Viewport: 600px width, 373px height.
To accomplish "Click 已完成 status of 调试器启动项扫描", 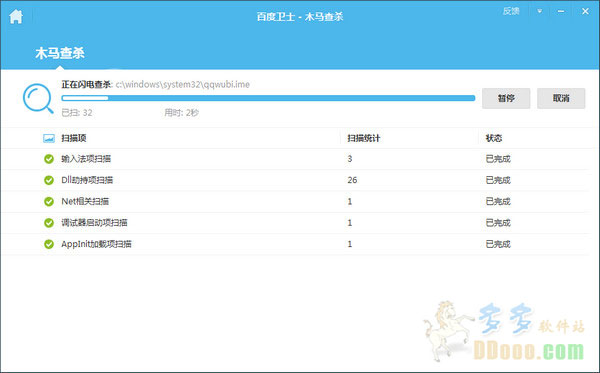I will tap(498, 223).
